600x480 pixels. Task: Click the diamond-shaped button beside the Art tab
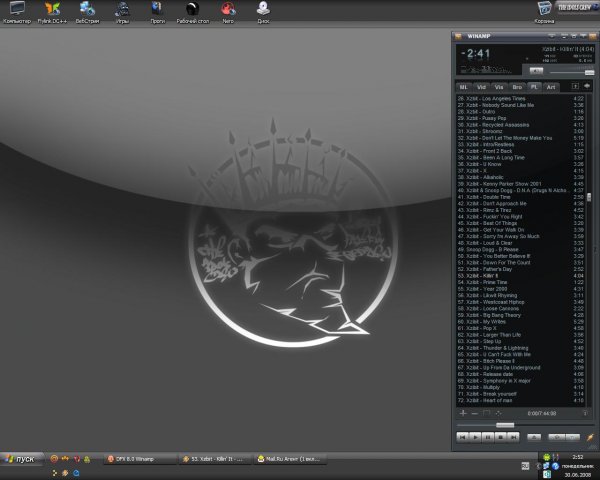[x=587, y=86]
